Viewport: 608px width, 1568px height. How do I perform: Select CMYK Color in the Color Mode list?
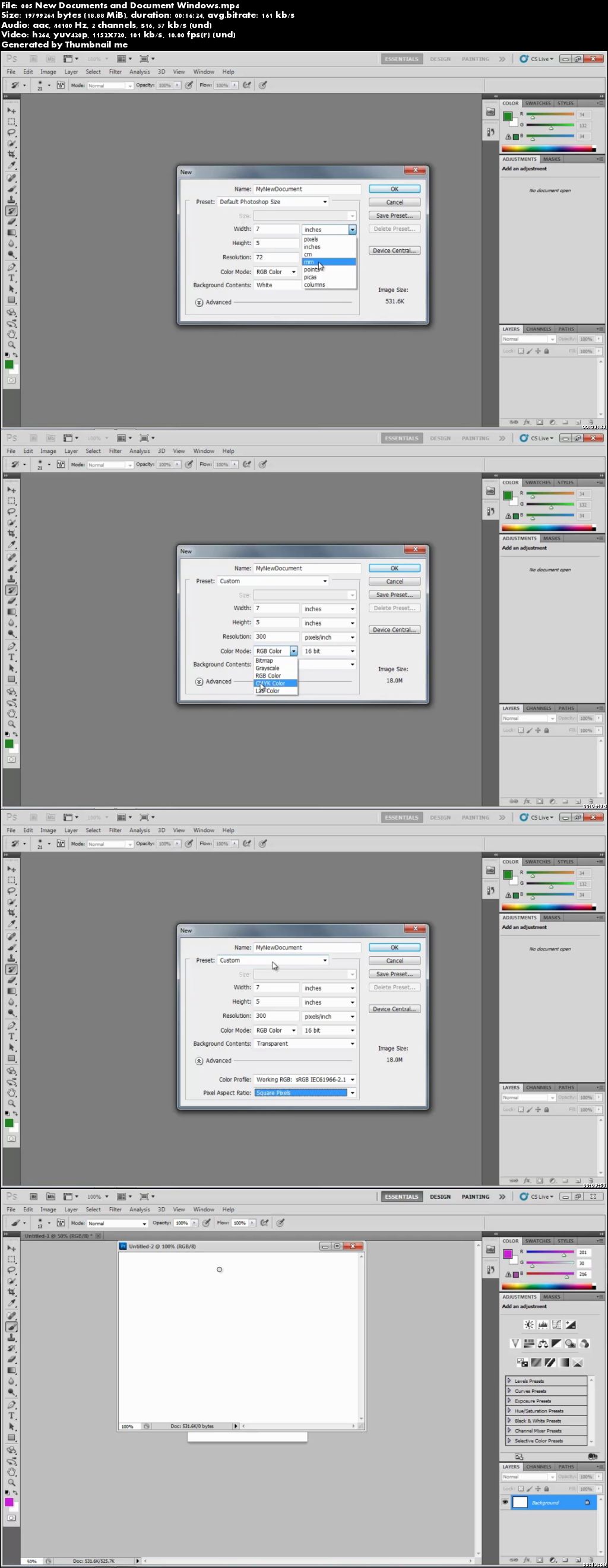click(x=275, y=683)
